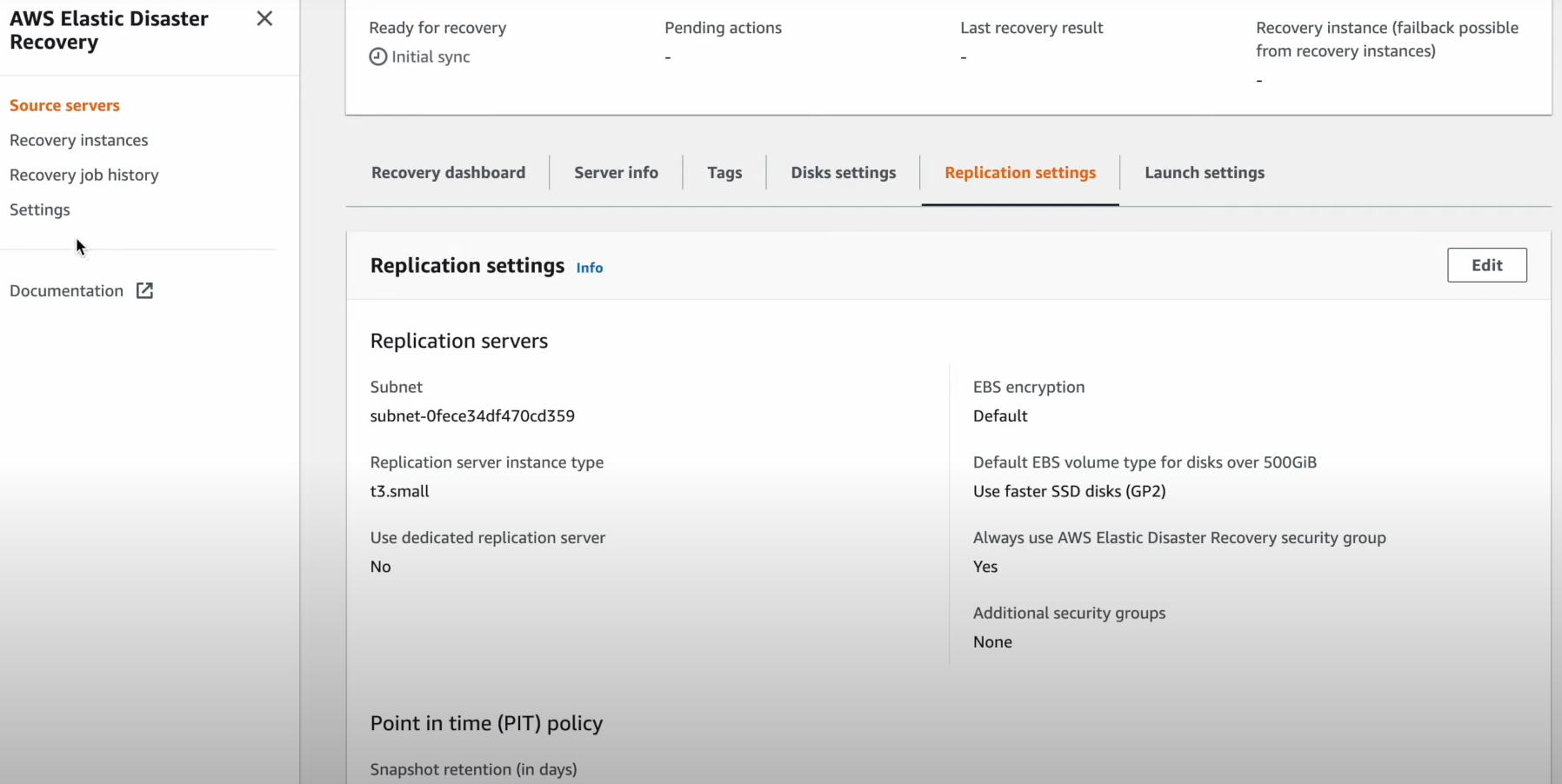Open the Documentation link
1562x784 pixels.
click(x=67, y=291)
